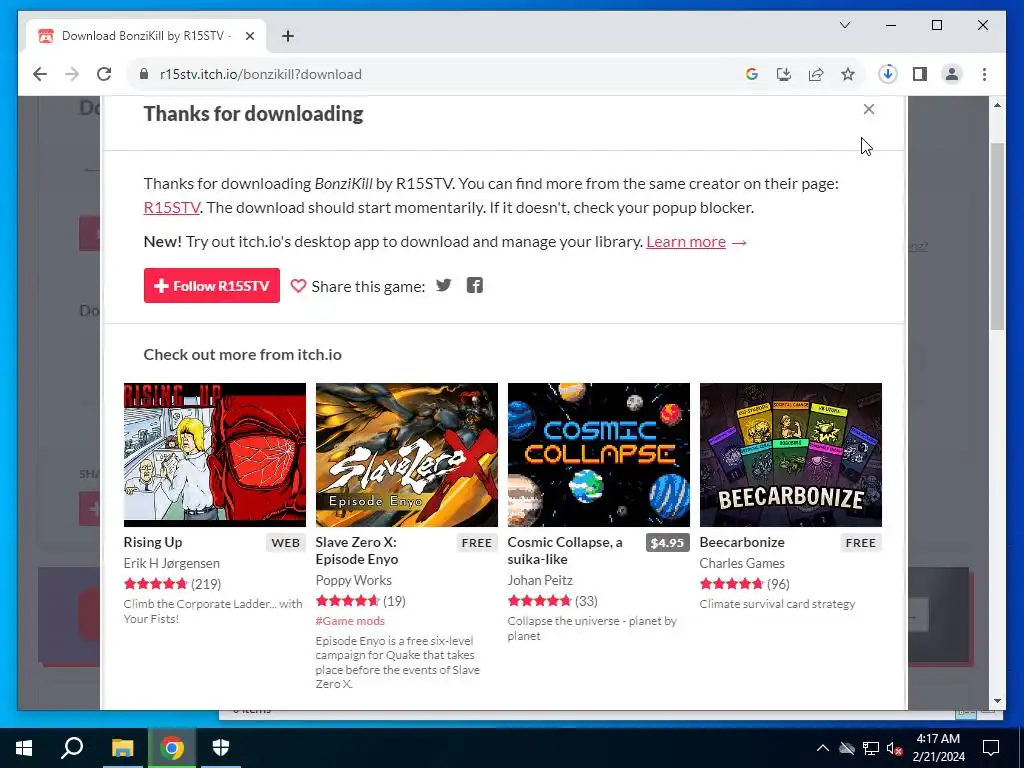
Task: Open the Rising Up game thumbnail
Action: (215, 455)
